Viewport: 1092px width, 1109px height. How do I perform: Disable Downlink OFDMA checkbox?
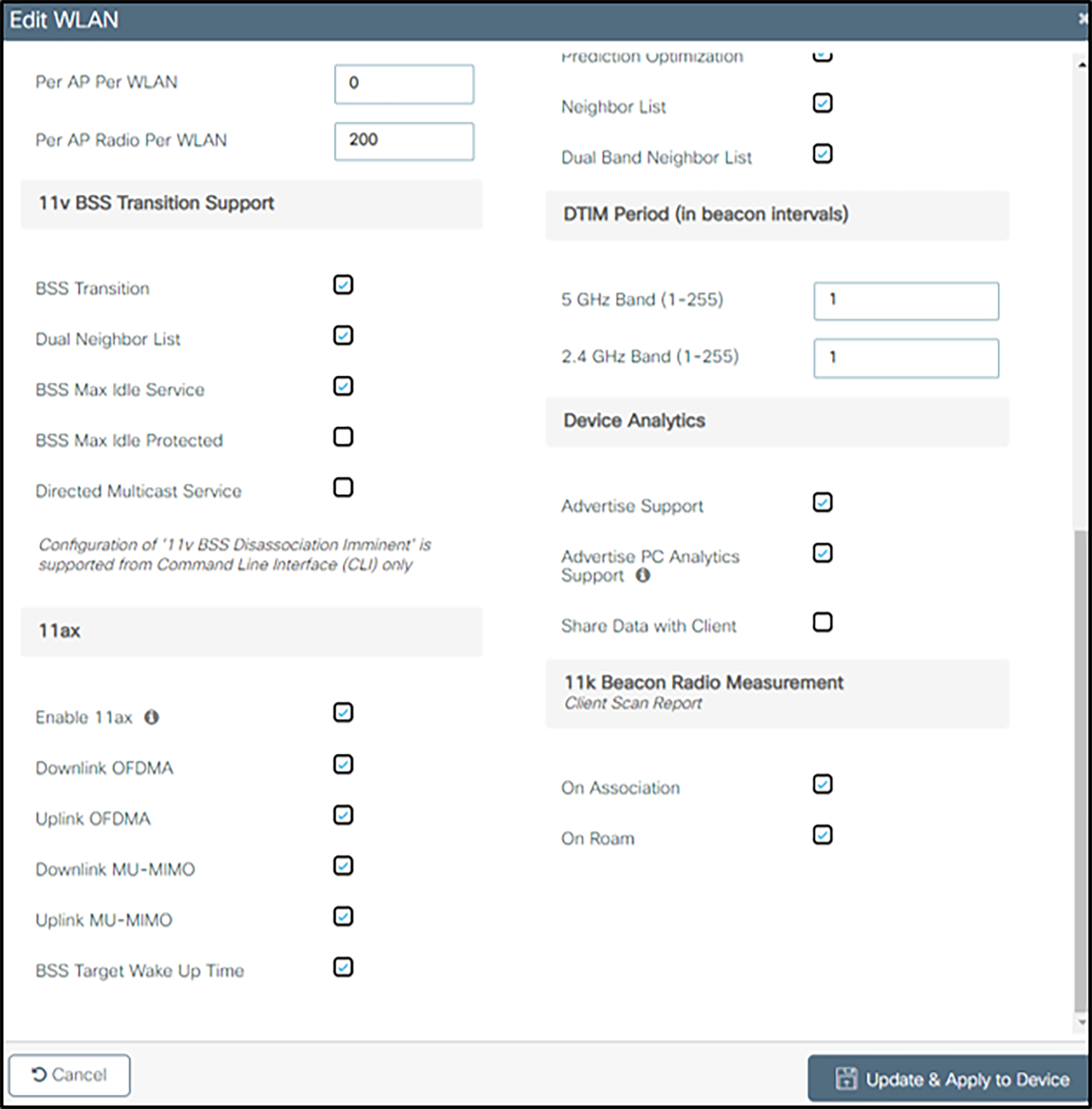click(343, 764)
